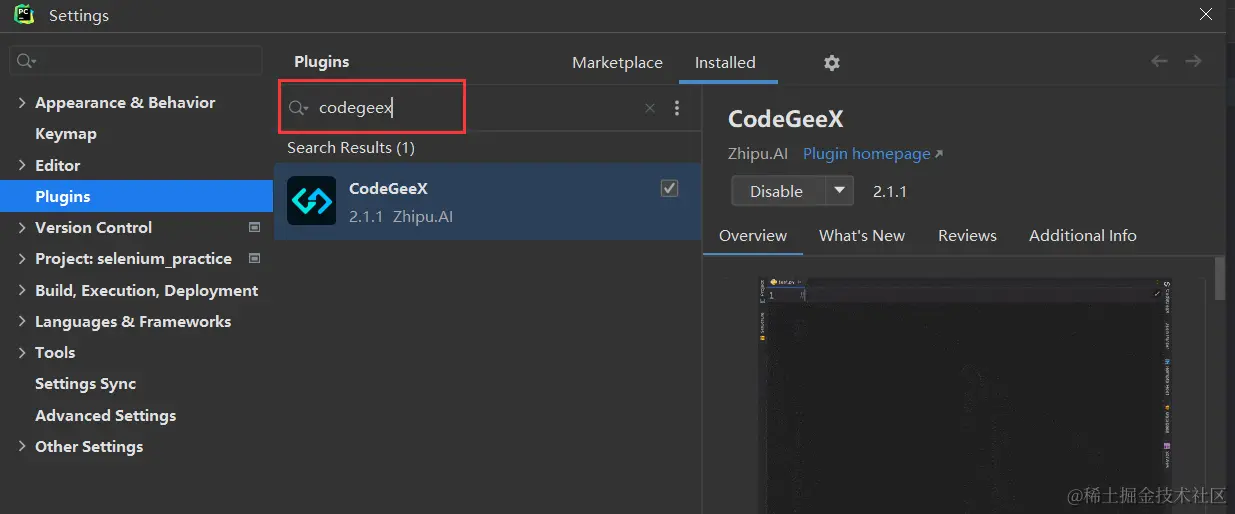The width and height of the screenshot is (1235, 514).
Task: Clear the plugin search with the X icon
Action: [x=650, y=108]
